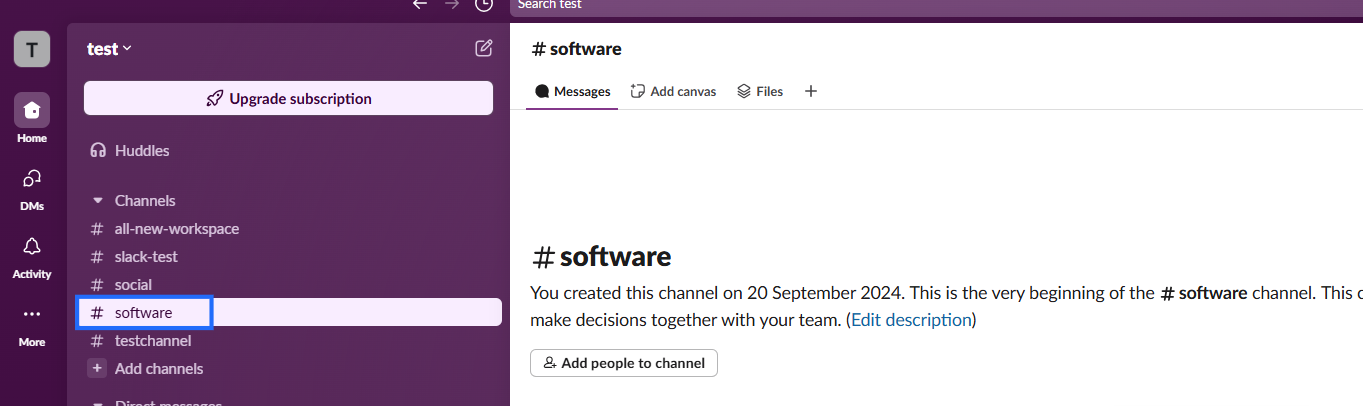1363x406 pixels.
Task: Open the More sidebar menu
Action: pyautogui.click(x=32, y=324)
